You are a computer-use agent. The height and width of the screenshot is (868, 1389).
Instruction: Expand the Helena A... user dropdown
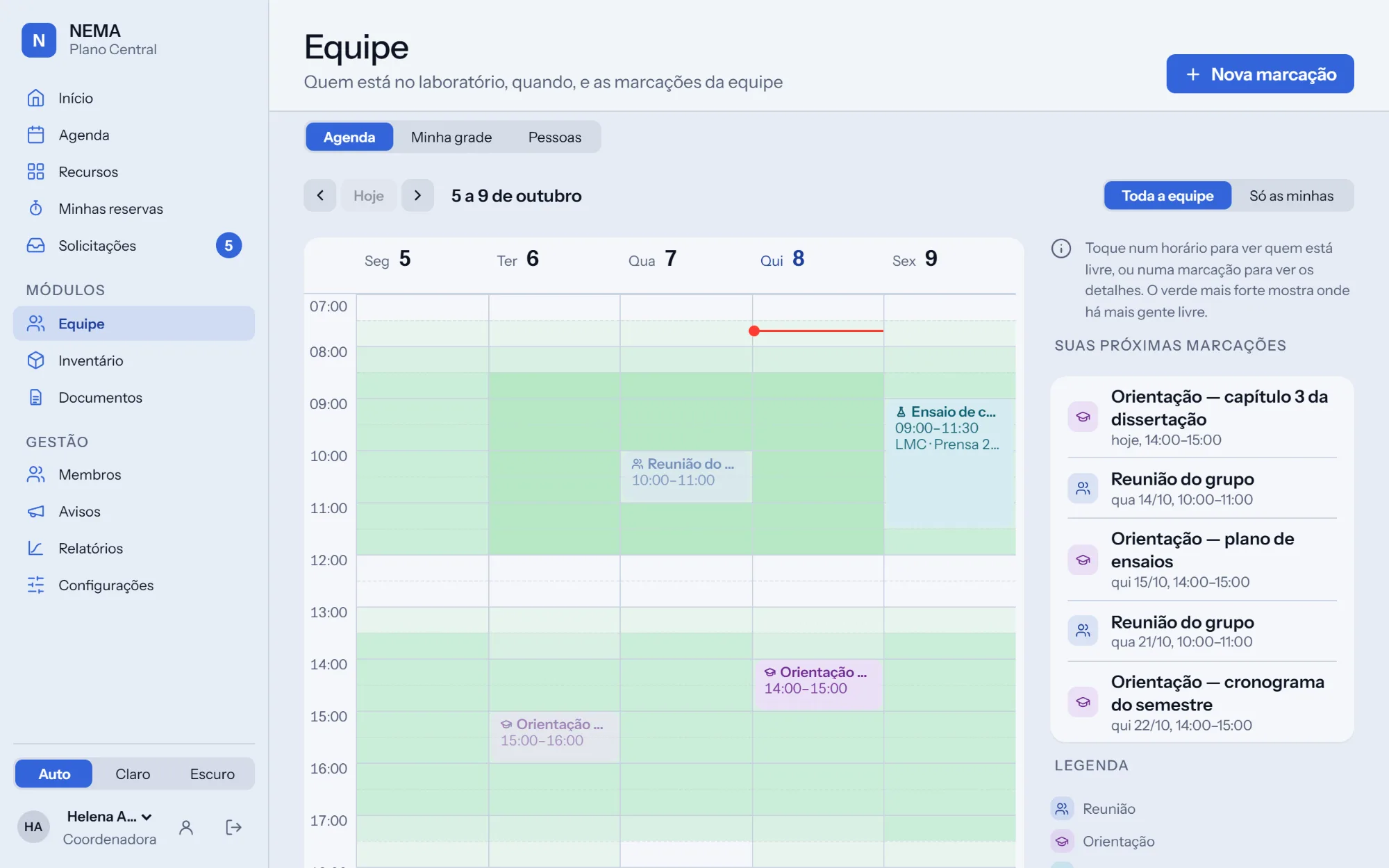110,817
